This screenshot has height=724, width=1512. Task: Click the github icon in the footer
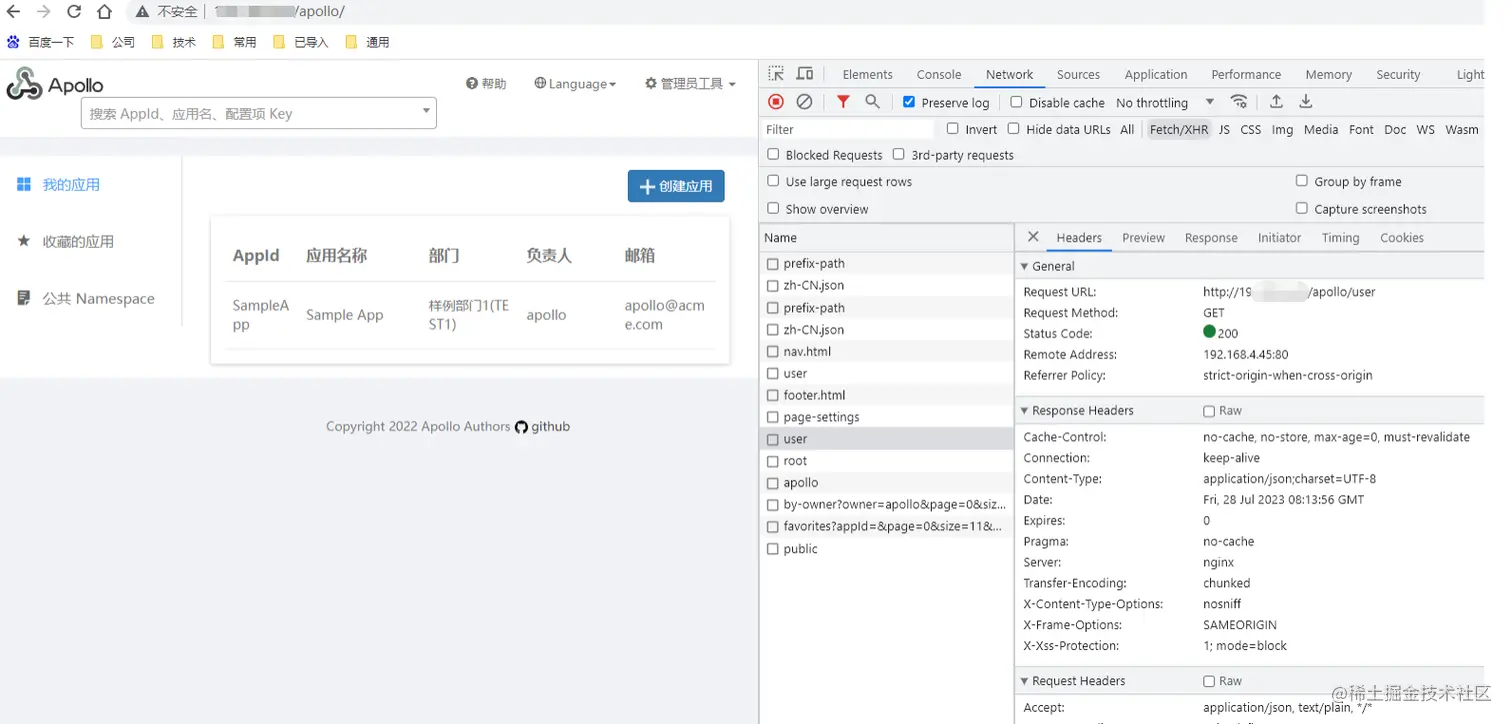pyautogui.click(x=521, y=426)
